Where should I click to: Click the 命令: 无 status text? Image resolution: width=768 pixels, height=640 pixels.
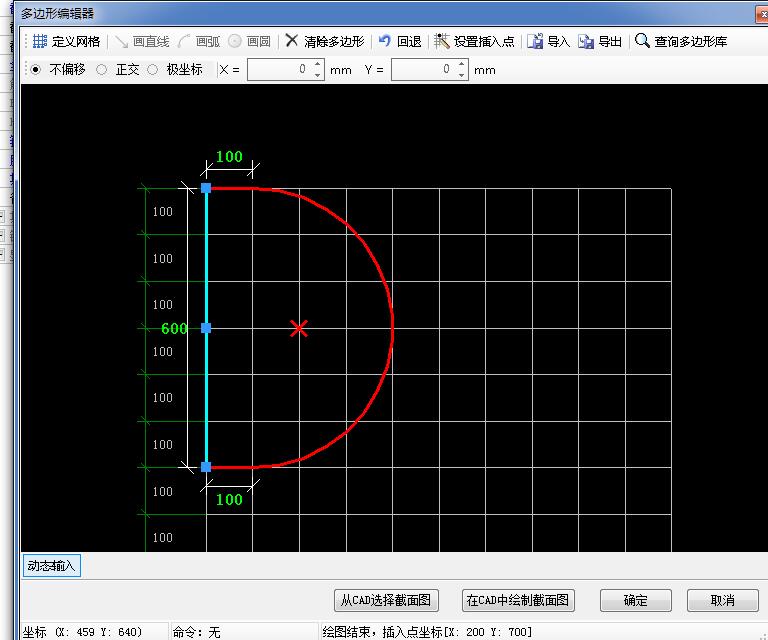click(196, 632)
